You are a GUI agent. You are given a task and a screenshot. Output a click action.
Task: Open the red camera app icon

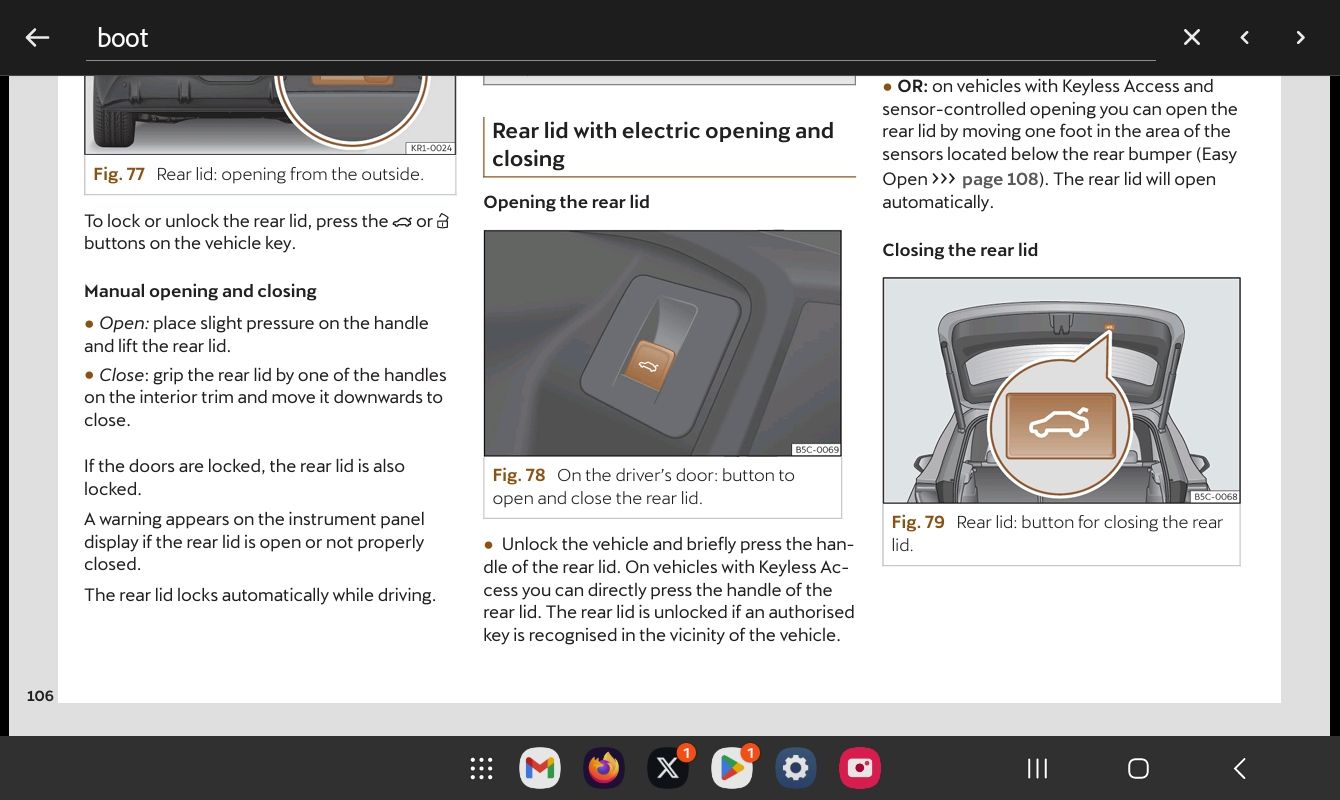(x=859, y=768)
